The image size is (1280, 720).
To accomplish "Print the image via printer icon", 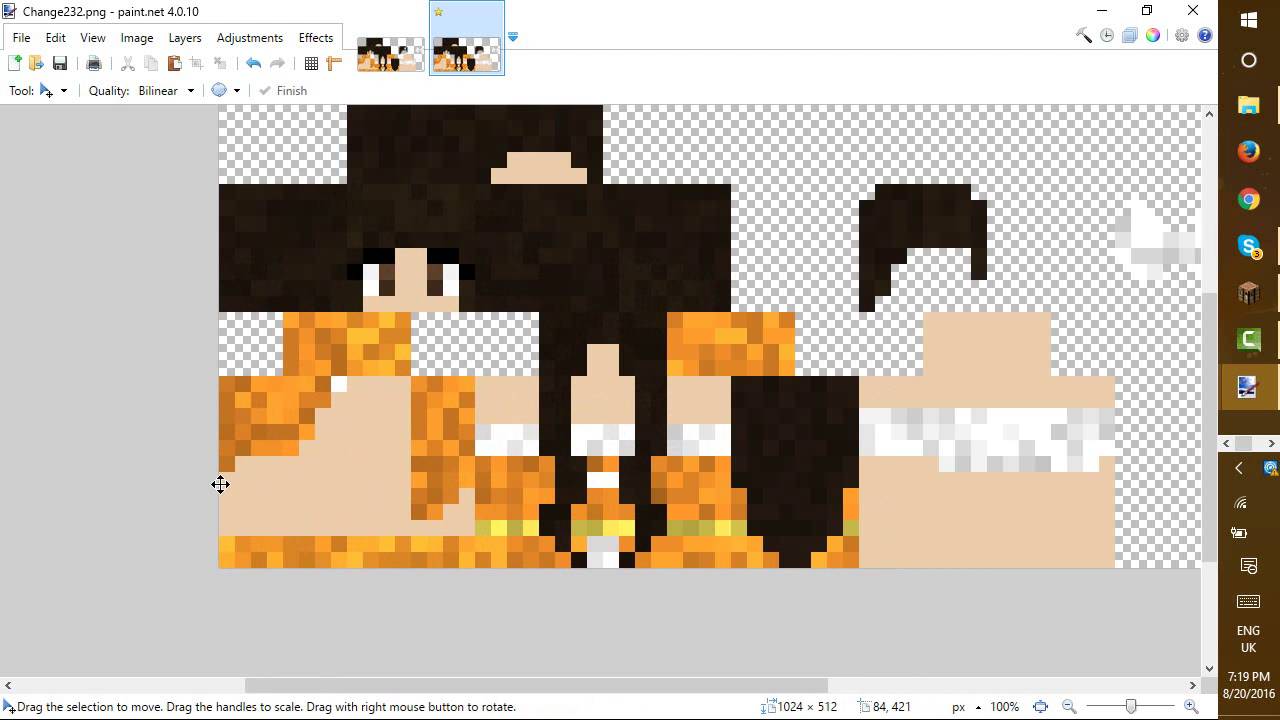I will pos(94,63).
